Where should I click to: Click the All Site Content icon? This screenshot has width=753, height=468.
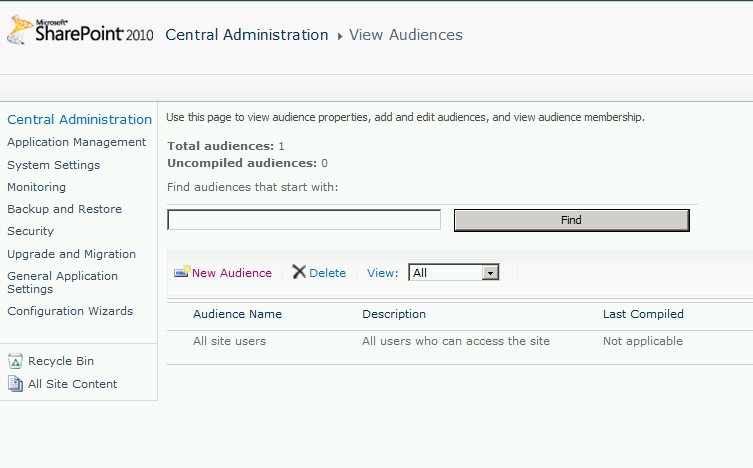click(15, 384)
